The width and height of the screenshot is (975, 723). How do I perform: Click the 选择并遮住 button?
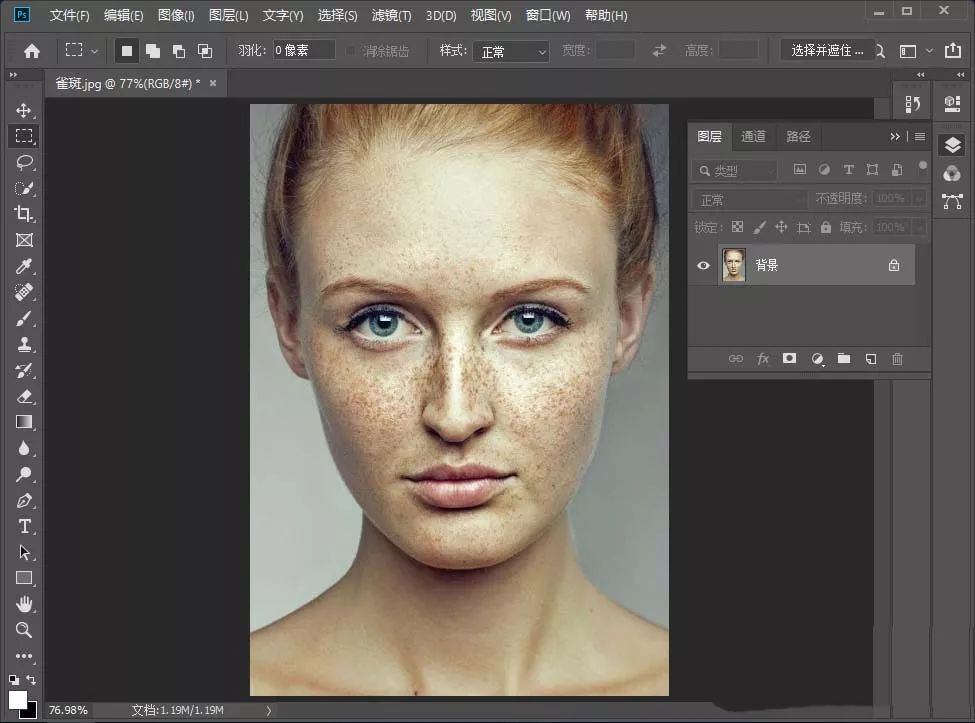pos(826,51)
